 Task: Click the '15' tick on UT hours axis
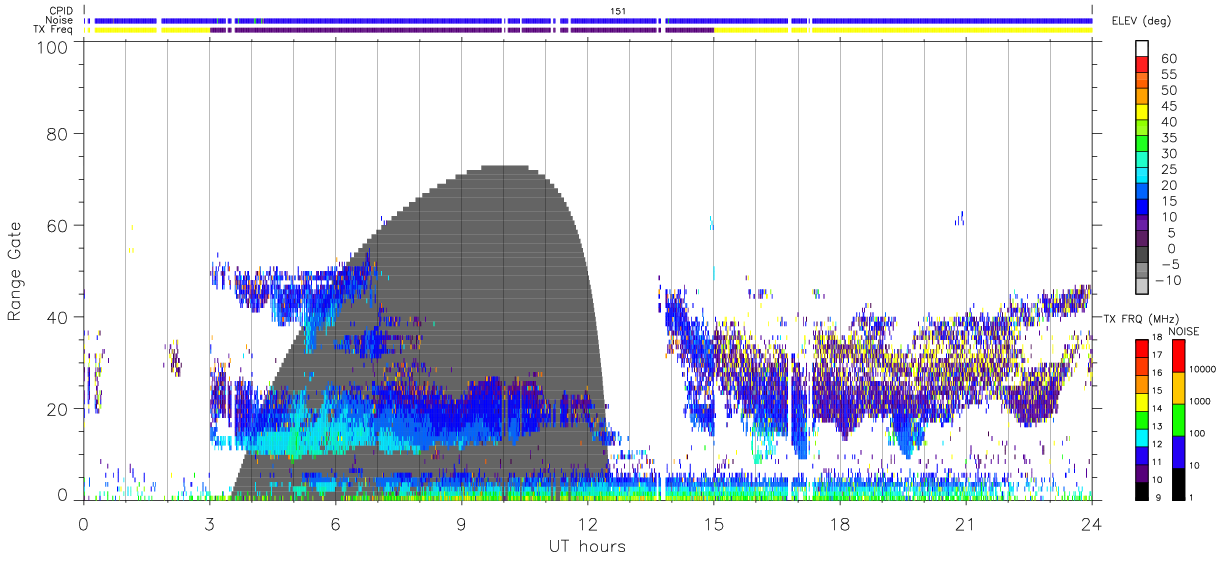click(x=714, y=524)
